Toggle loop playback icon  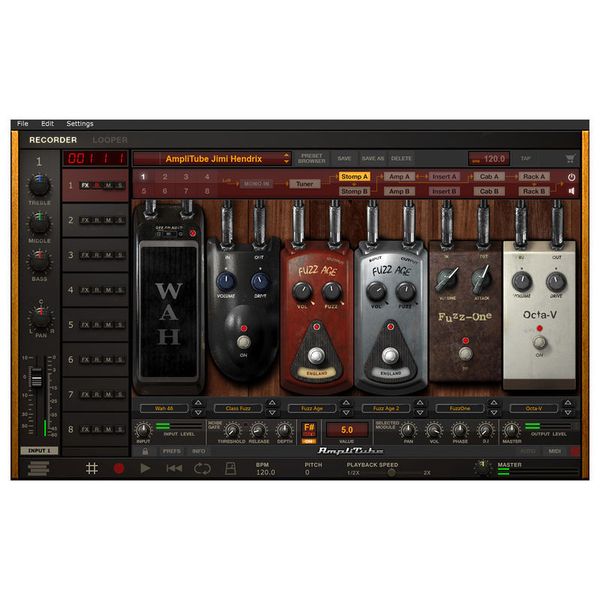(202, 468)
